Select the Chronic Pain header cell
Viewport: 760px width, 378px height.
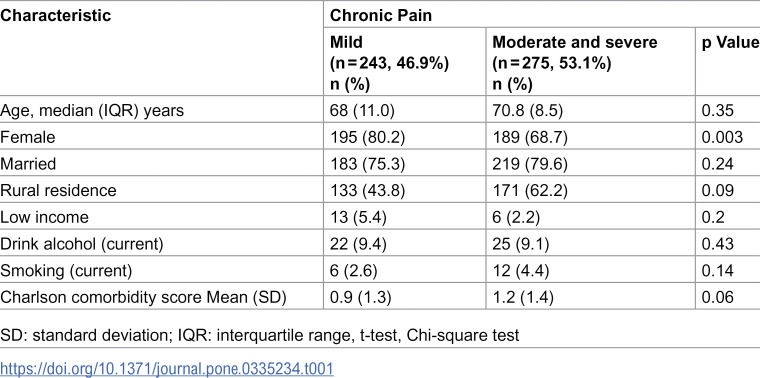[x=381, y=16]
